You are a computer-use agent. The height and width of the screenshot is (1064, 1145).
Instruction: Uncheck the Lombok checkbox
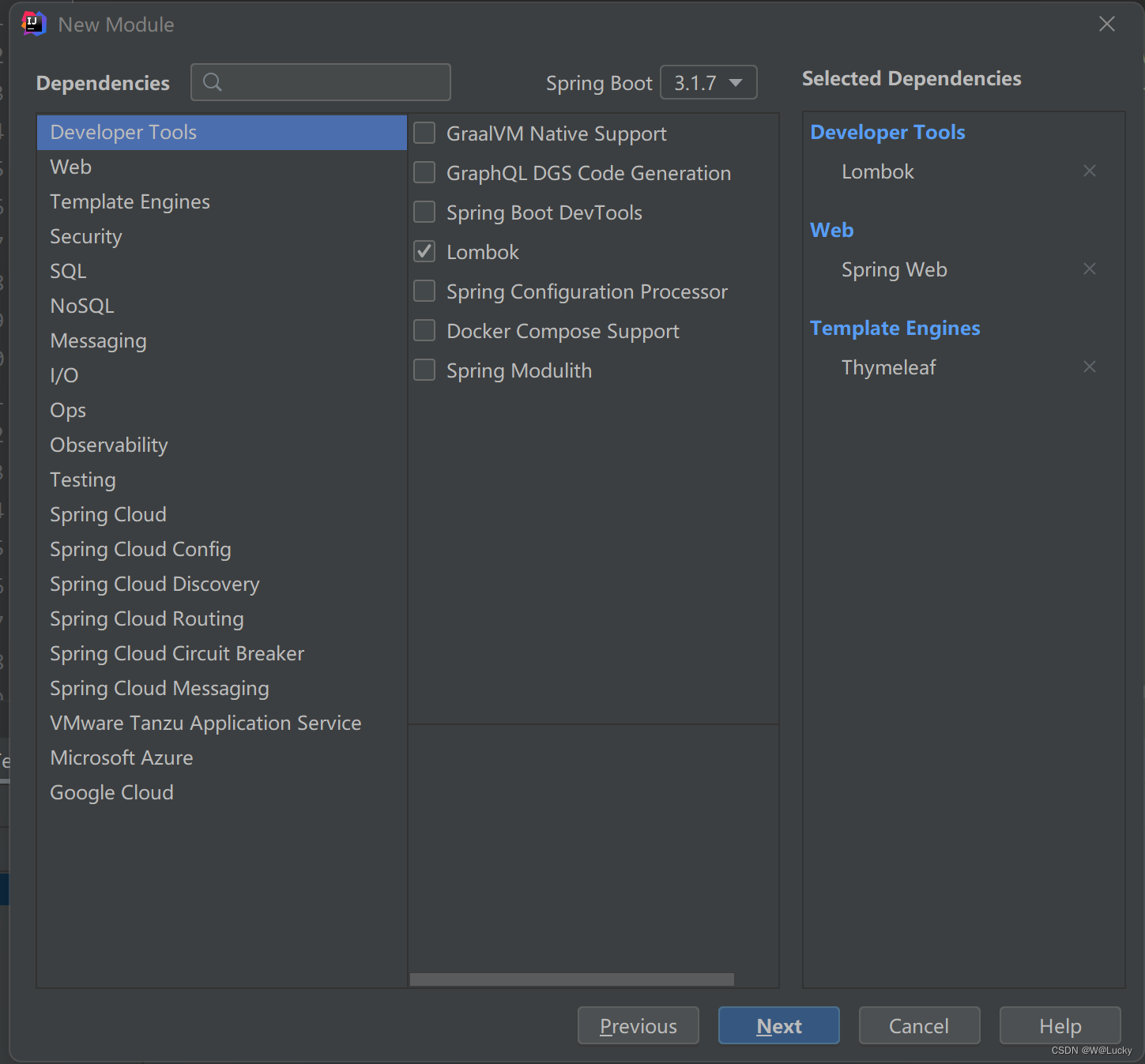(x=424, y=251)
